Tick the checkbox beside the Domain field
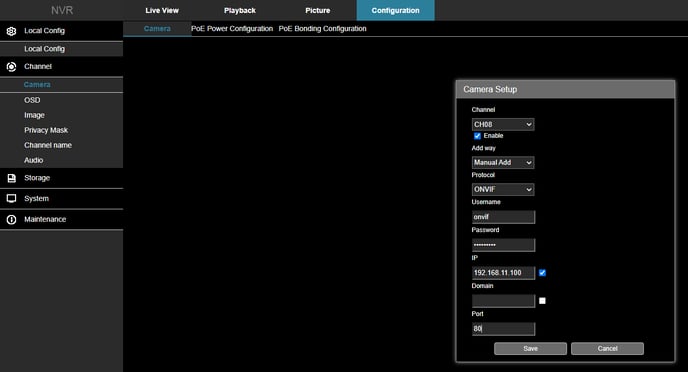 (542, 301)
